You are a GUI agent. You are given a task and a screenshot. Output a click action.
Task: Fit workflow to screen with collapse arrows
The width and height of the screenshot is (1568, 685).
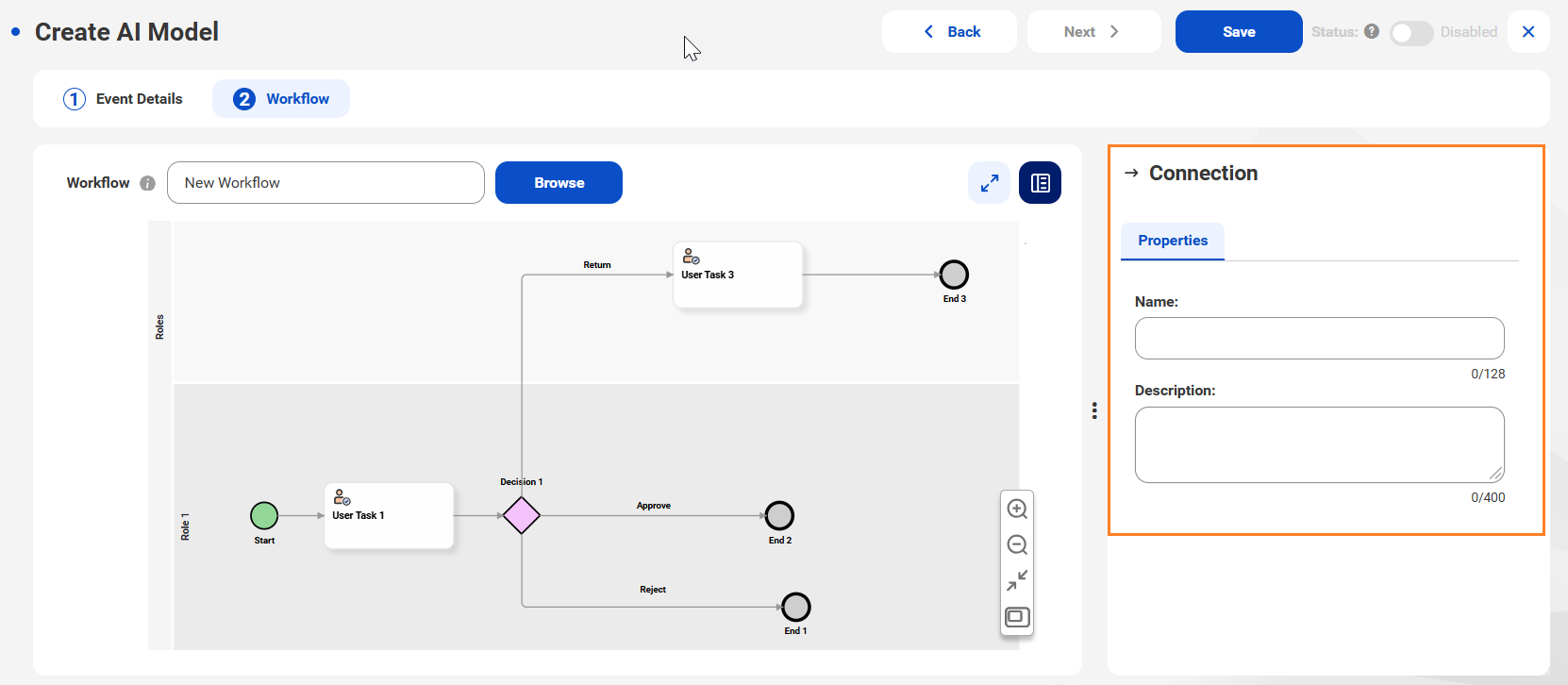click(x=1017, y=580)
